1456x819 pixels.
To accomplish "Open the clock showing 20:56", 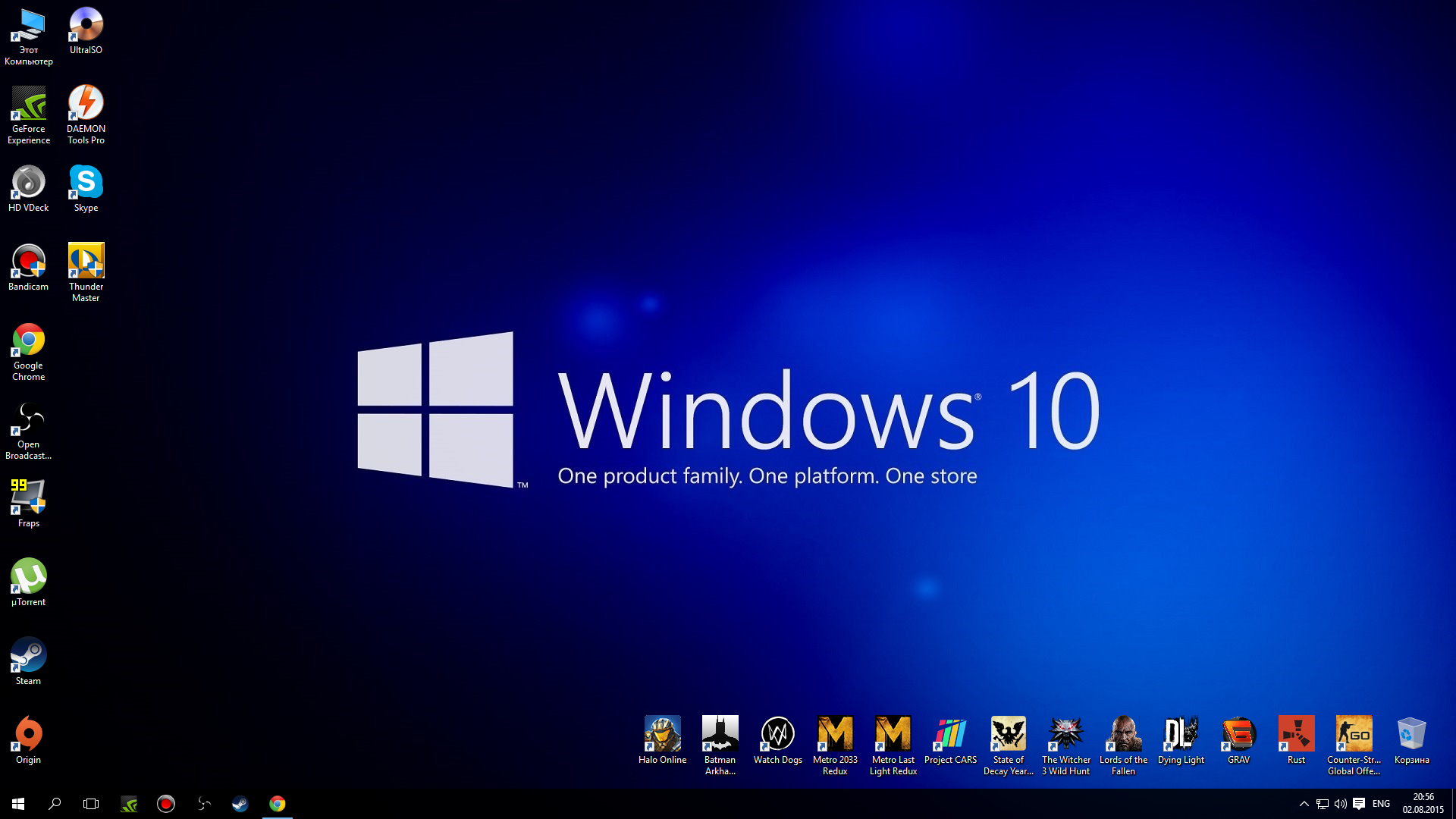I will coord(1423,804).
